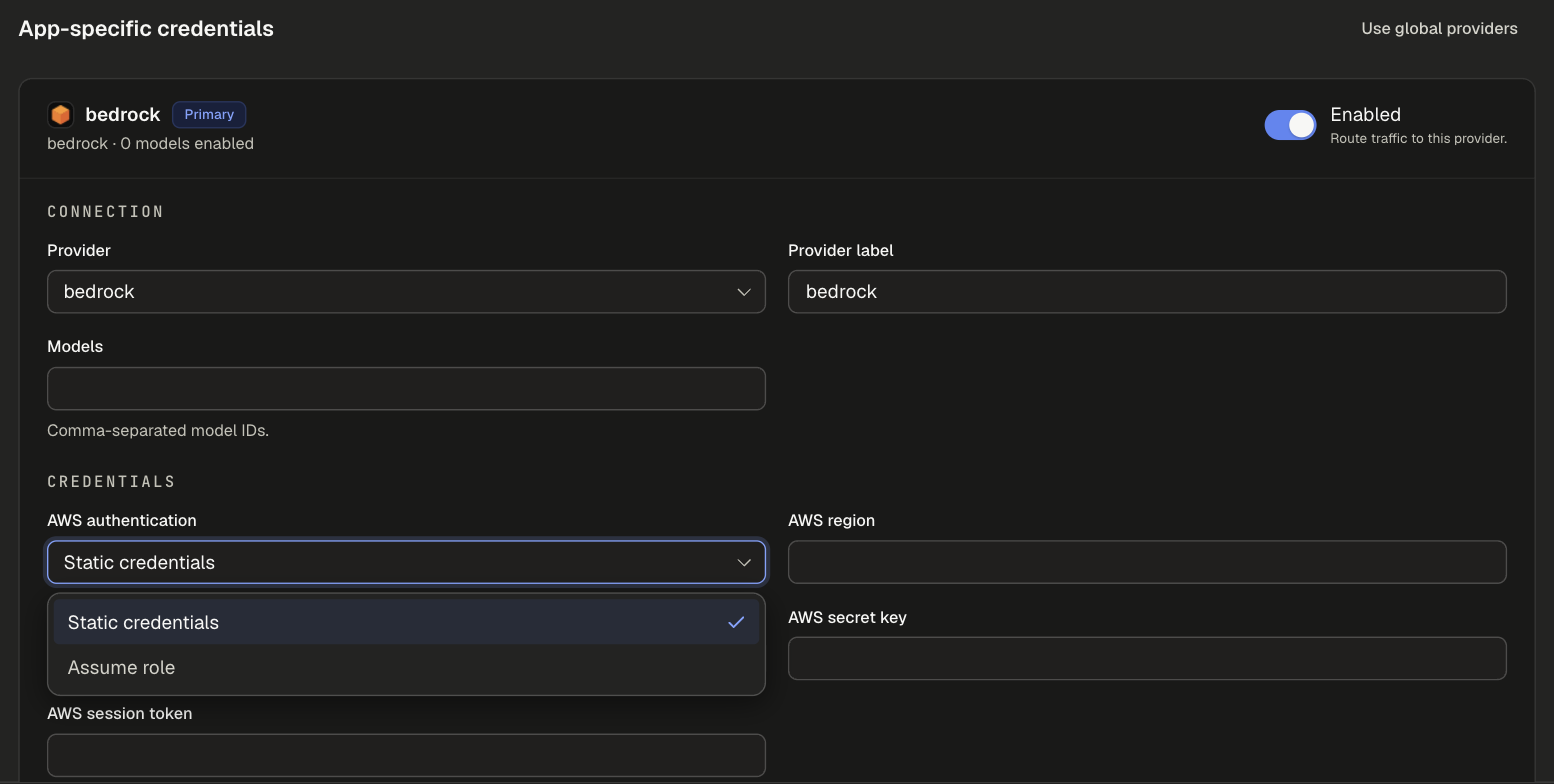Screen dimensions: 1554x784
Task: Focus the Provider label input field
Action: point(1147,292)
